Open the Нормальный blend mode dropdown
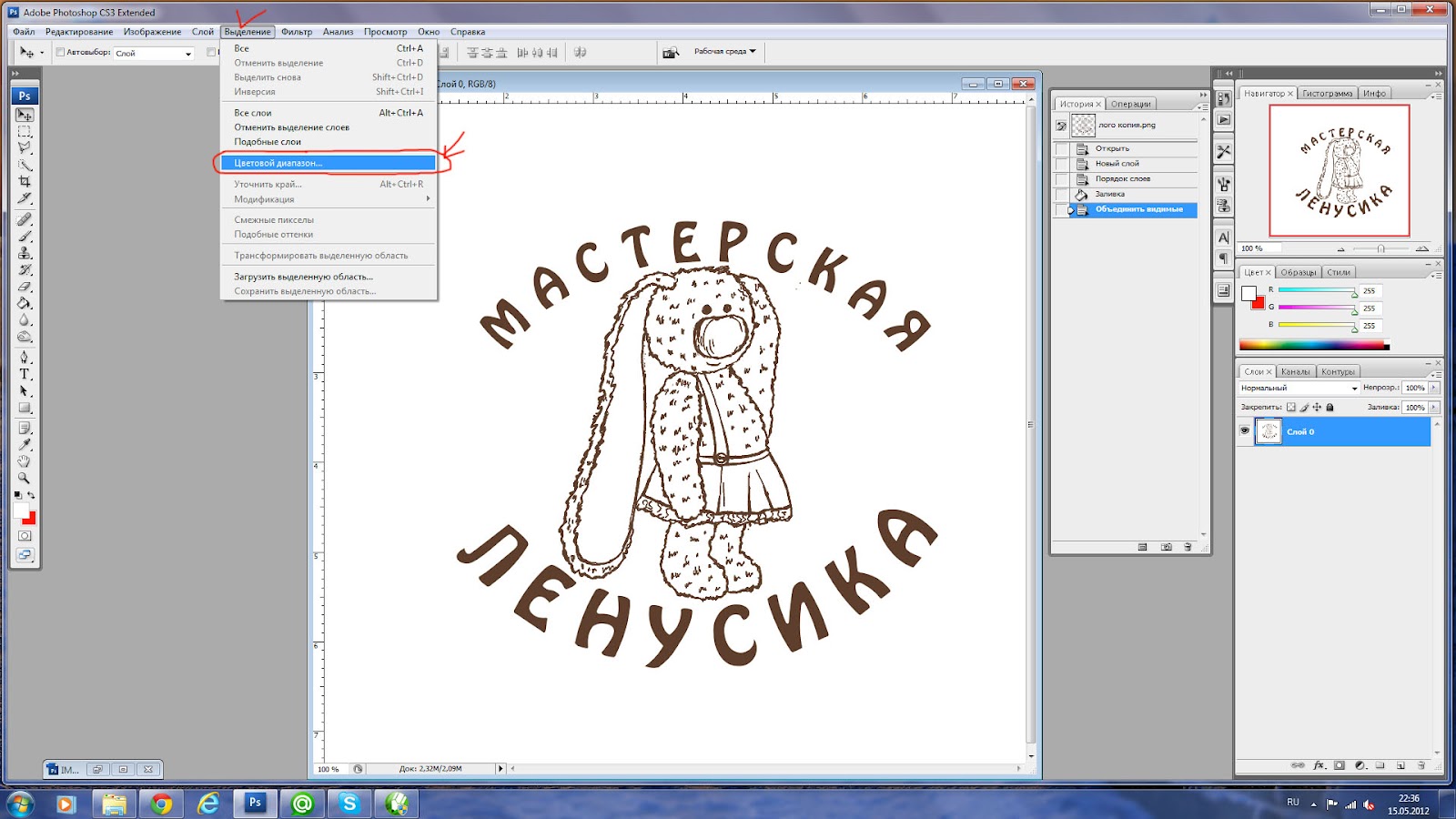Screen dimensions: 1456x819 (1299, 389)
